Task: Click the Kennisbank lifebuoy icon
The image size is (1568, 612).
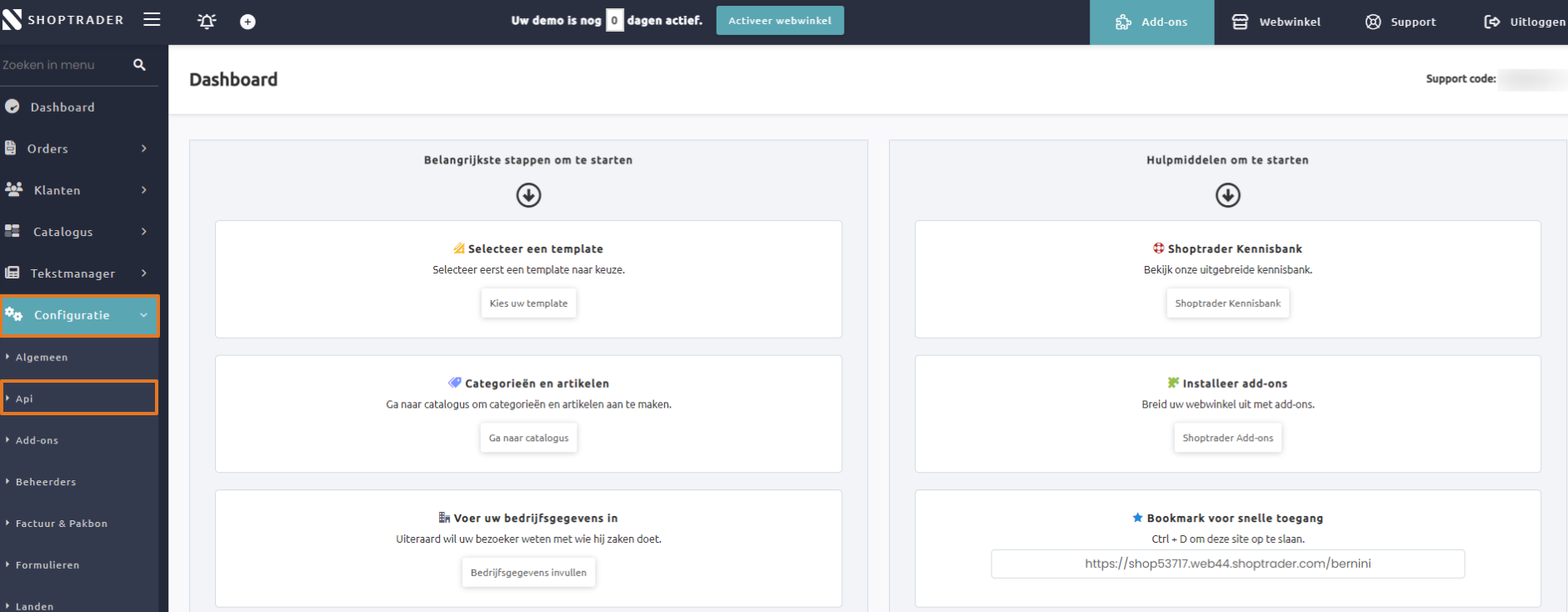Action: (x=1159, y=248)
